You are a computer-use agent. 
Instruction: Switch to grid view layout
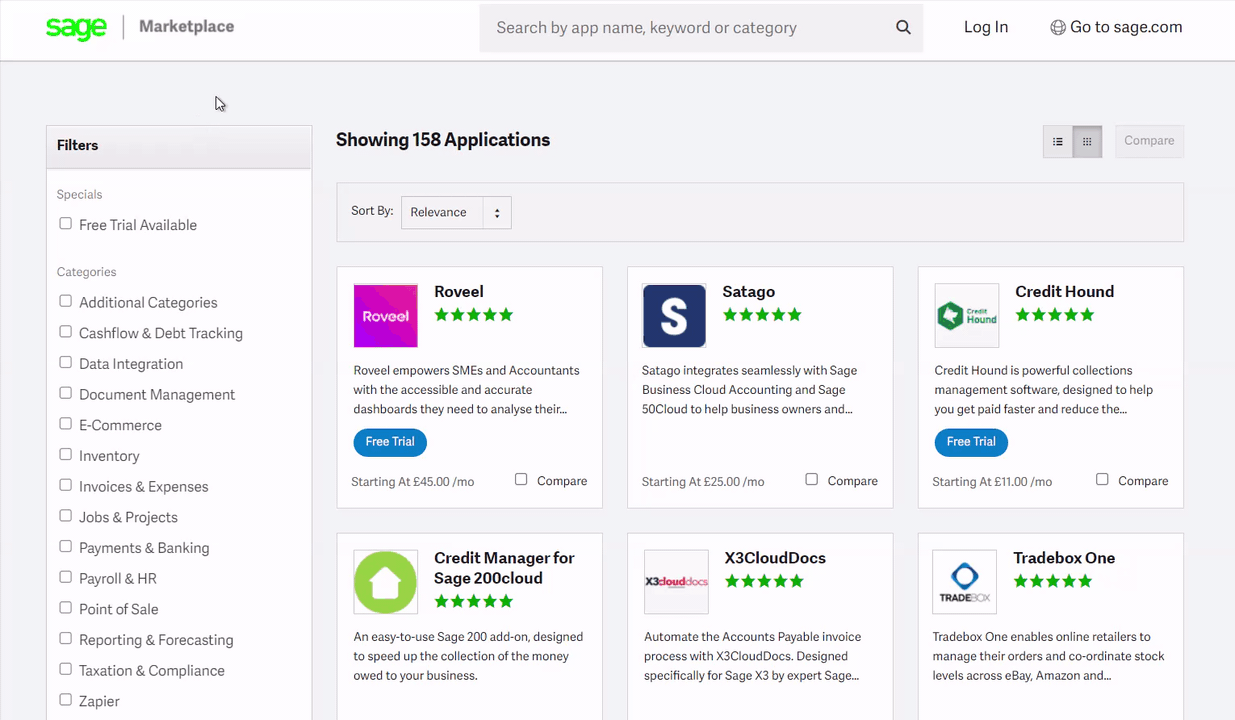(1087, 142)
